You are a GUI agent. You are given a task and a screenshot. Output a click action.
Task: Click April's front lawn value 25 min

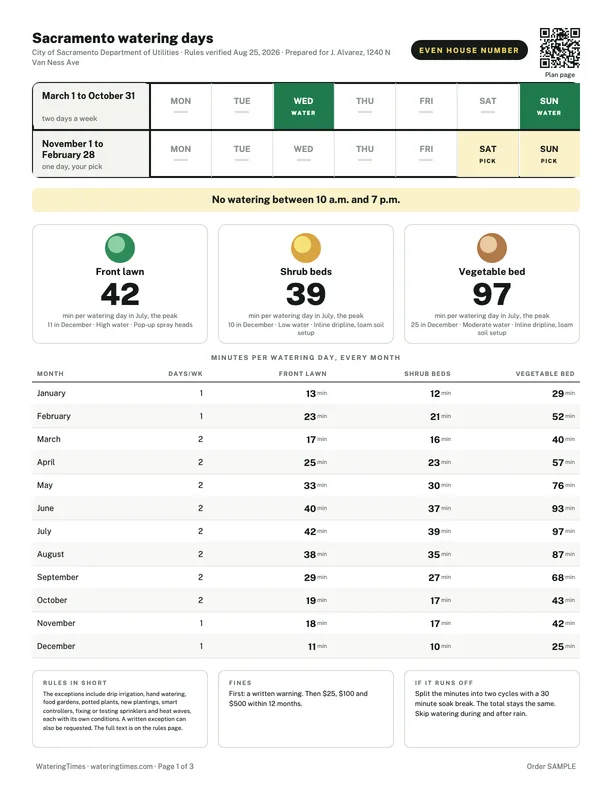pyautogui.click(x=316, y=463)
